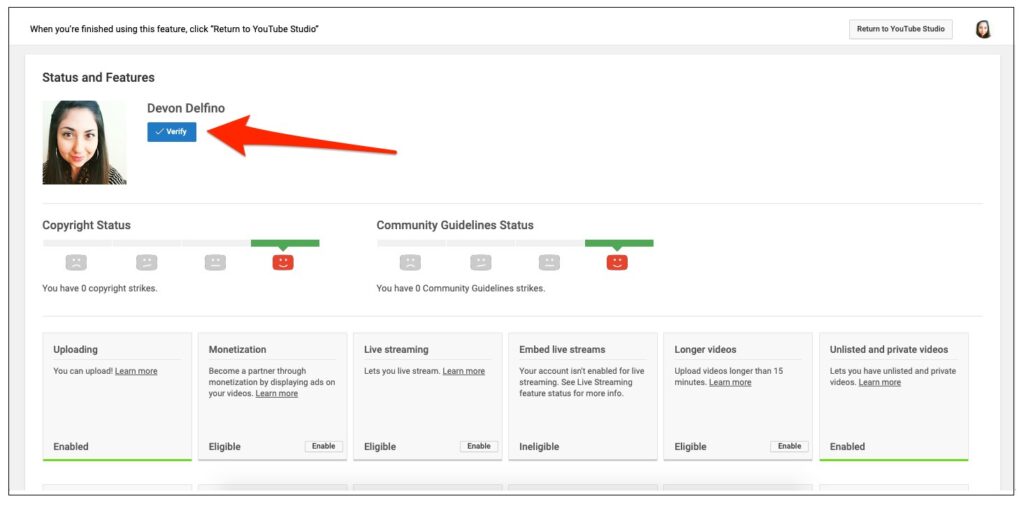Click the green Copyright Status progress bar segment

click(x=285, y=244)
